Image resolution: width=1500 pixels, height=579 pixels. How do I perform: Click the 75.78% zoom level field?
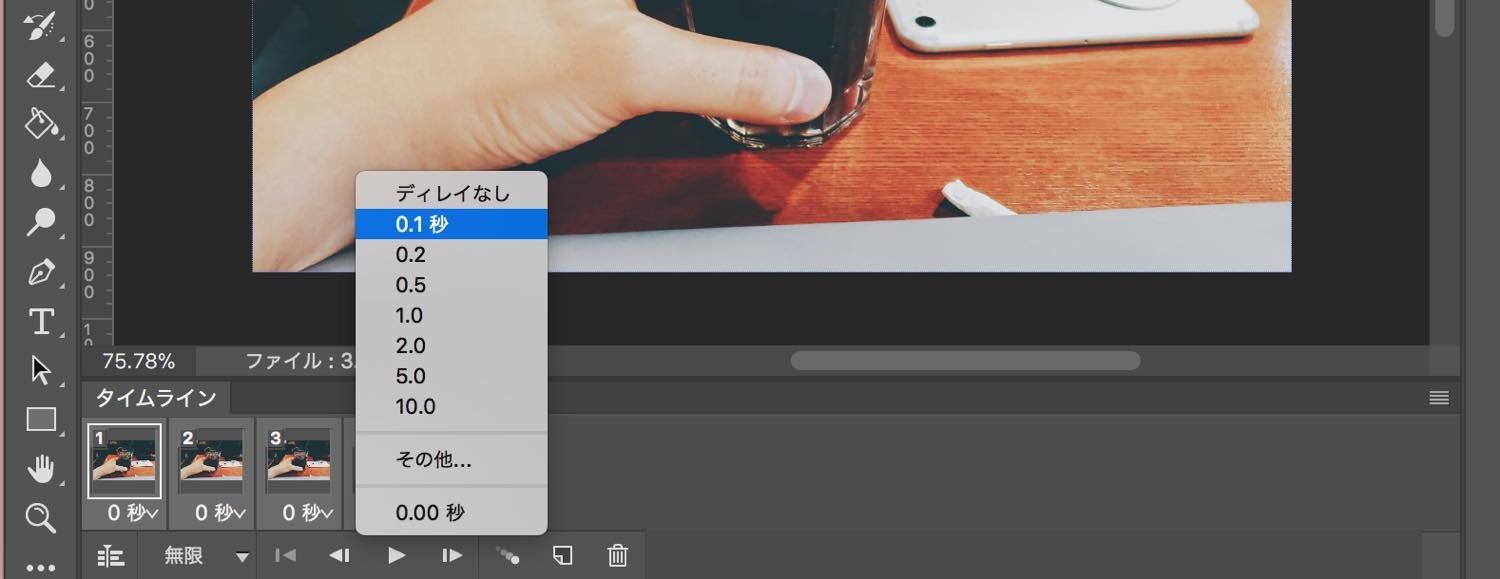[x=139, y=361]
